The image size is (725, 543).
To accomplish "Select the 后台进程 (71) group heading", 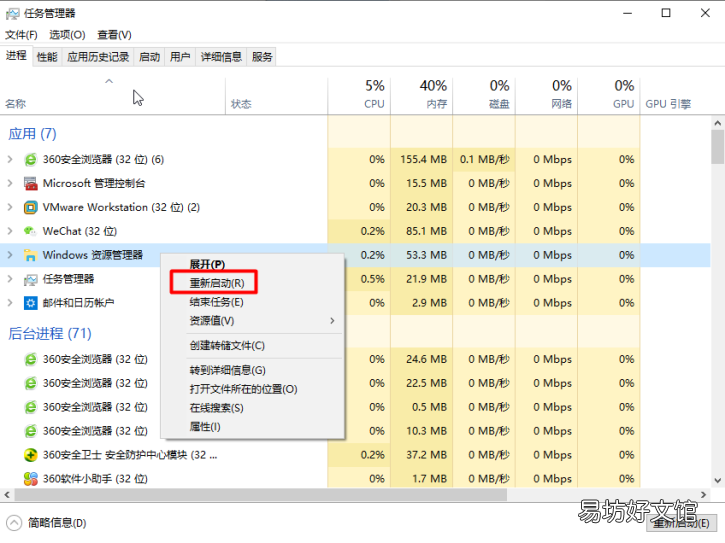I will [x=50, y=333].
